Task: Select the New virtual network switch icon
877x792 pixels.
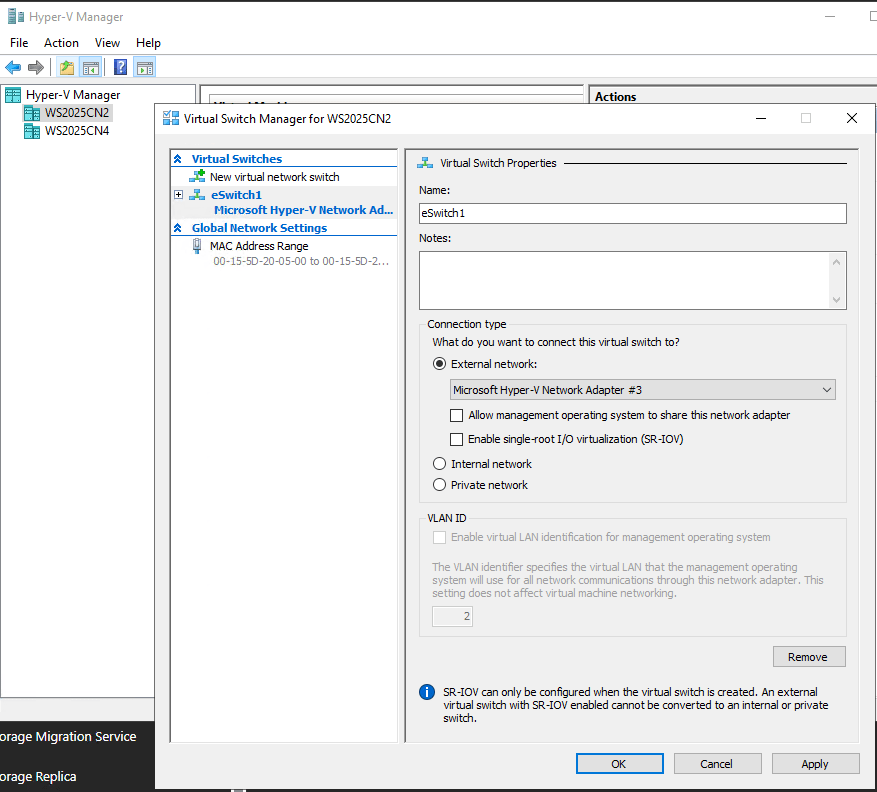Action: [198, 176]
